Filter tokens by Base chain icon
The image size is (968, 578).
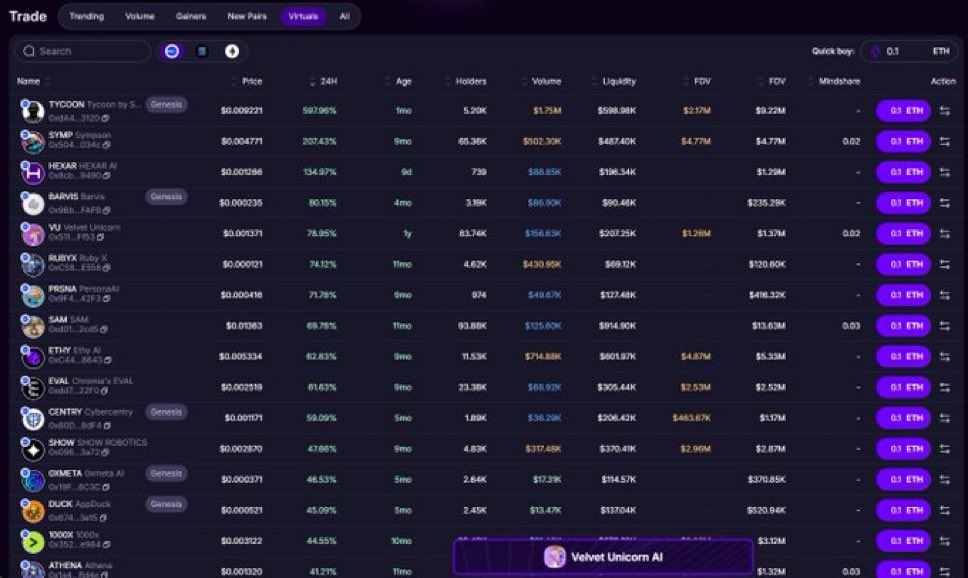[x=172, y=51]
